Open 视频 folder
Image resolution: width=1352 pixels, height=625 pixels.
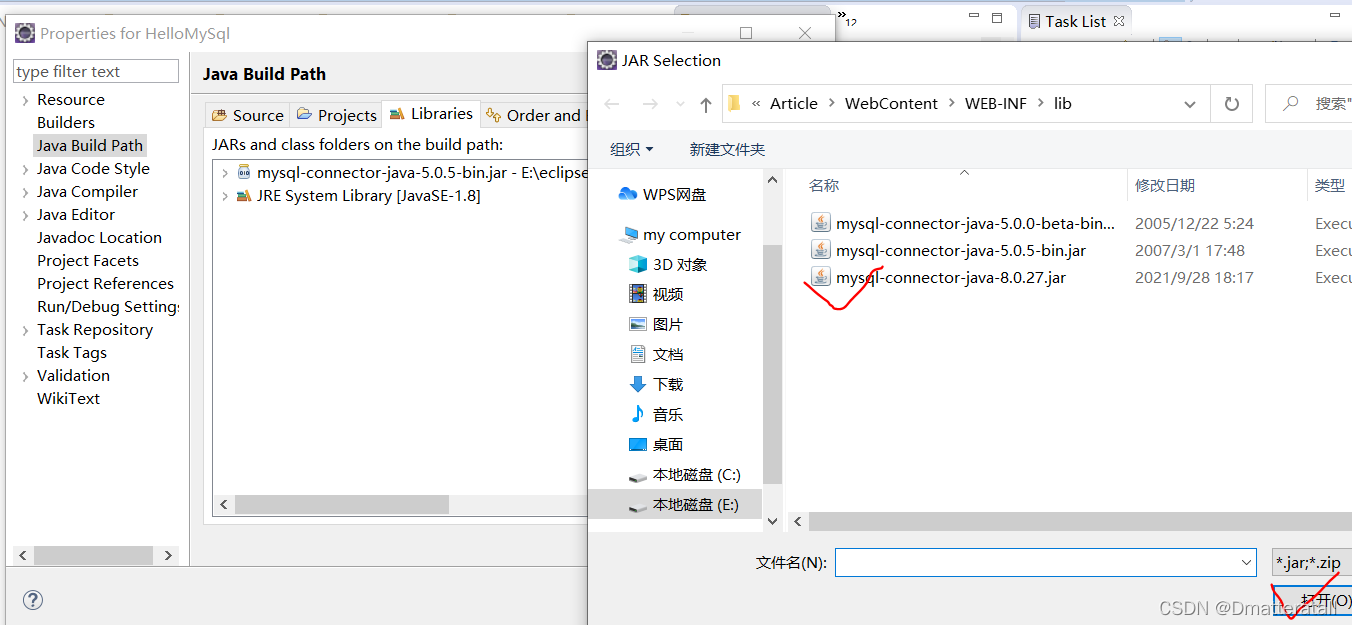tap(656, 294)
